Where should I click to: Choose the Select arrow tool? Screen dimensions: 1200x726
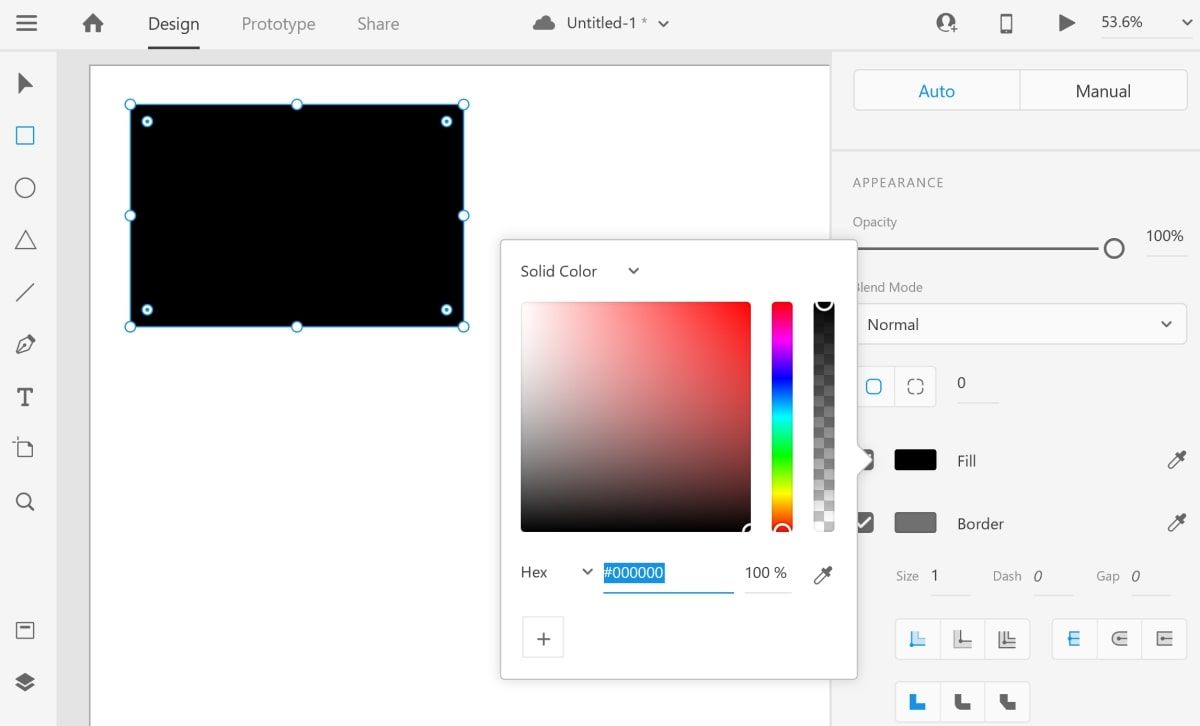click(26, 83)
